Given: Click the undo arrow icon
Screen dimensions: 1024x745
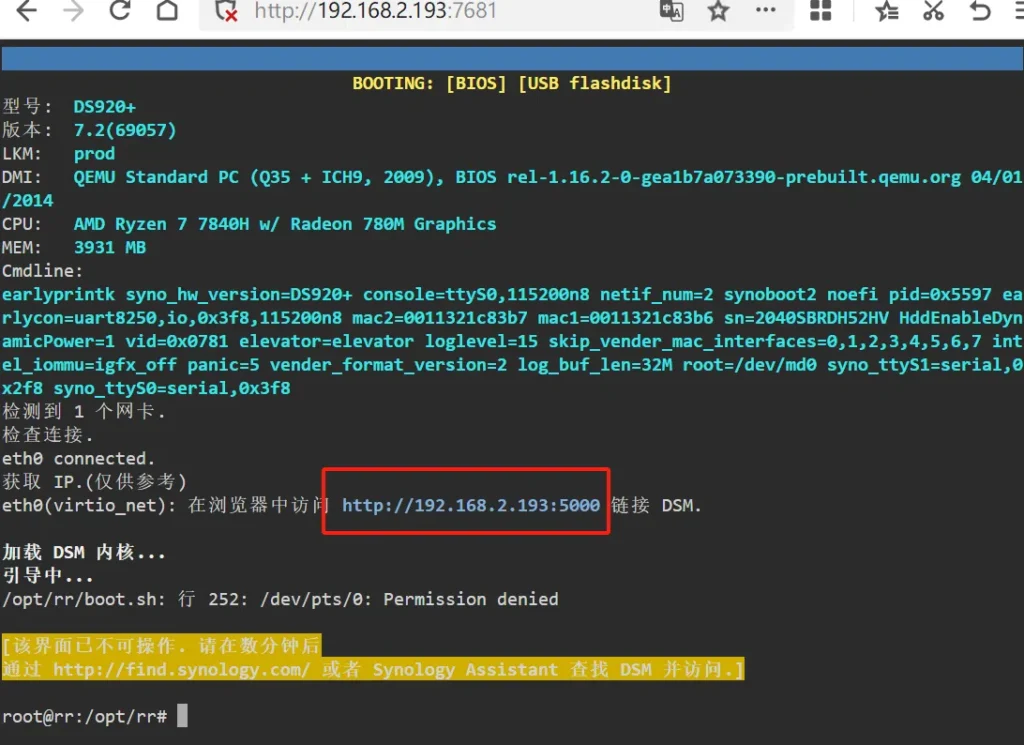Looking at the screenshot, I should click(980, 11).
